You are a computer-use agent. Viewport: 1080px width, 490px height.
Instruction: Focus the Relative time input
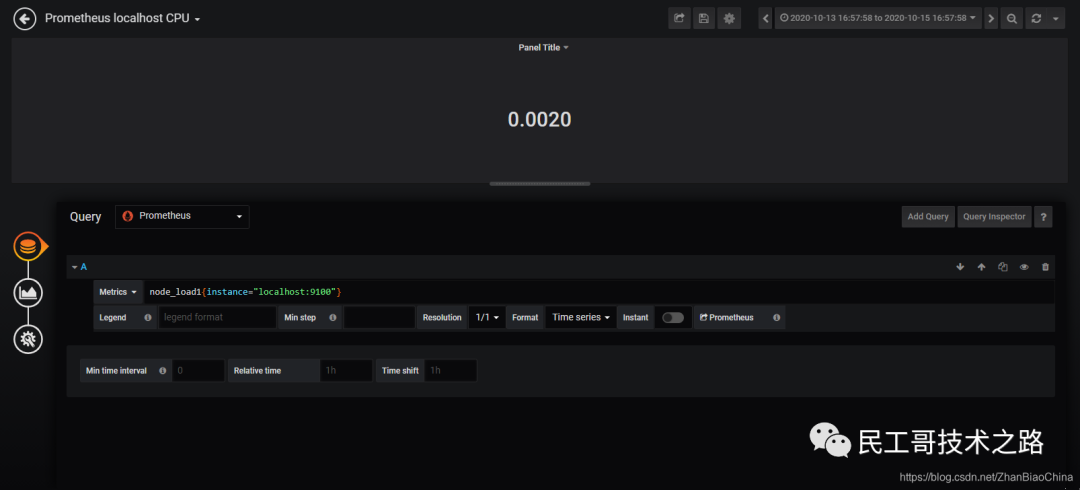click(346, 371)
